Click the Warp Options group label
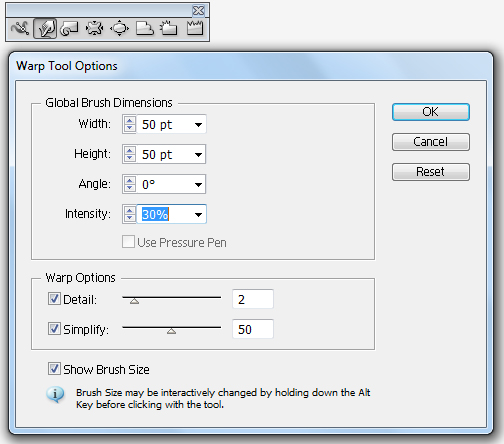 80,278
